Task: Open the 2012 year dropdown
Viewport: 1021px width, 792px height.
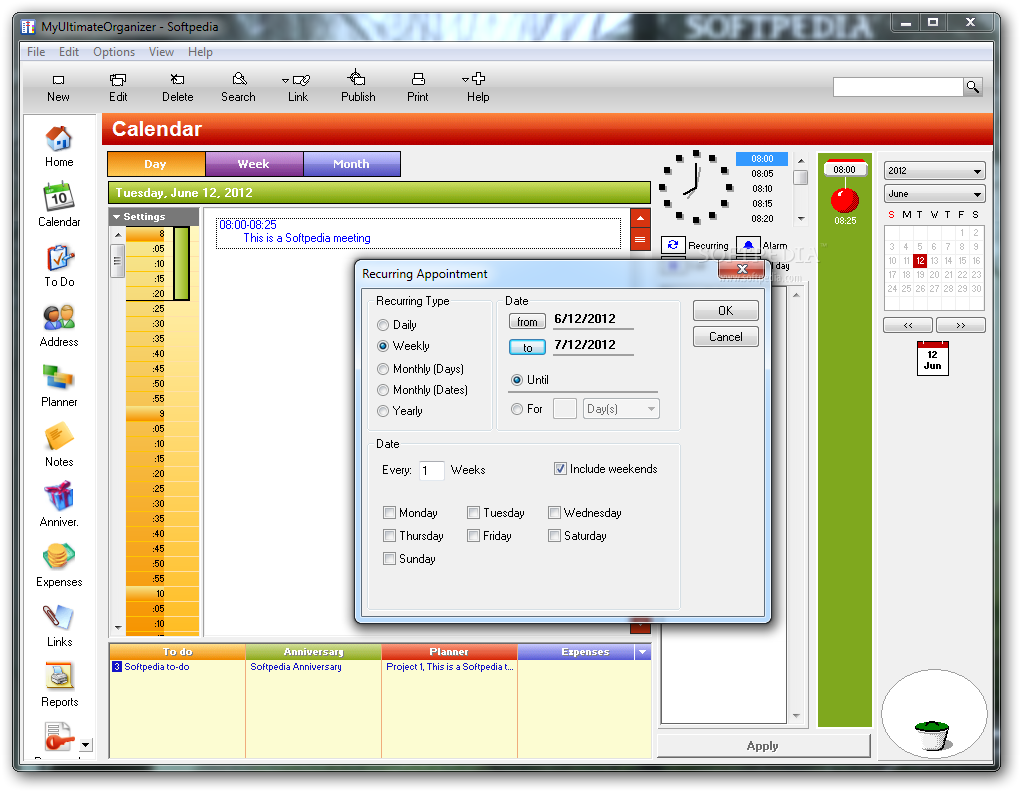Action: pyautogui.click(x=934, y=171)
